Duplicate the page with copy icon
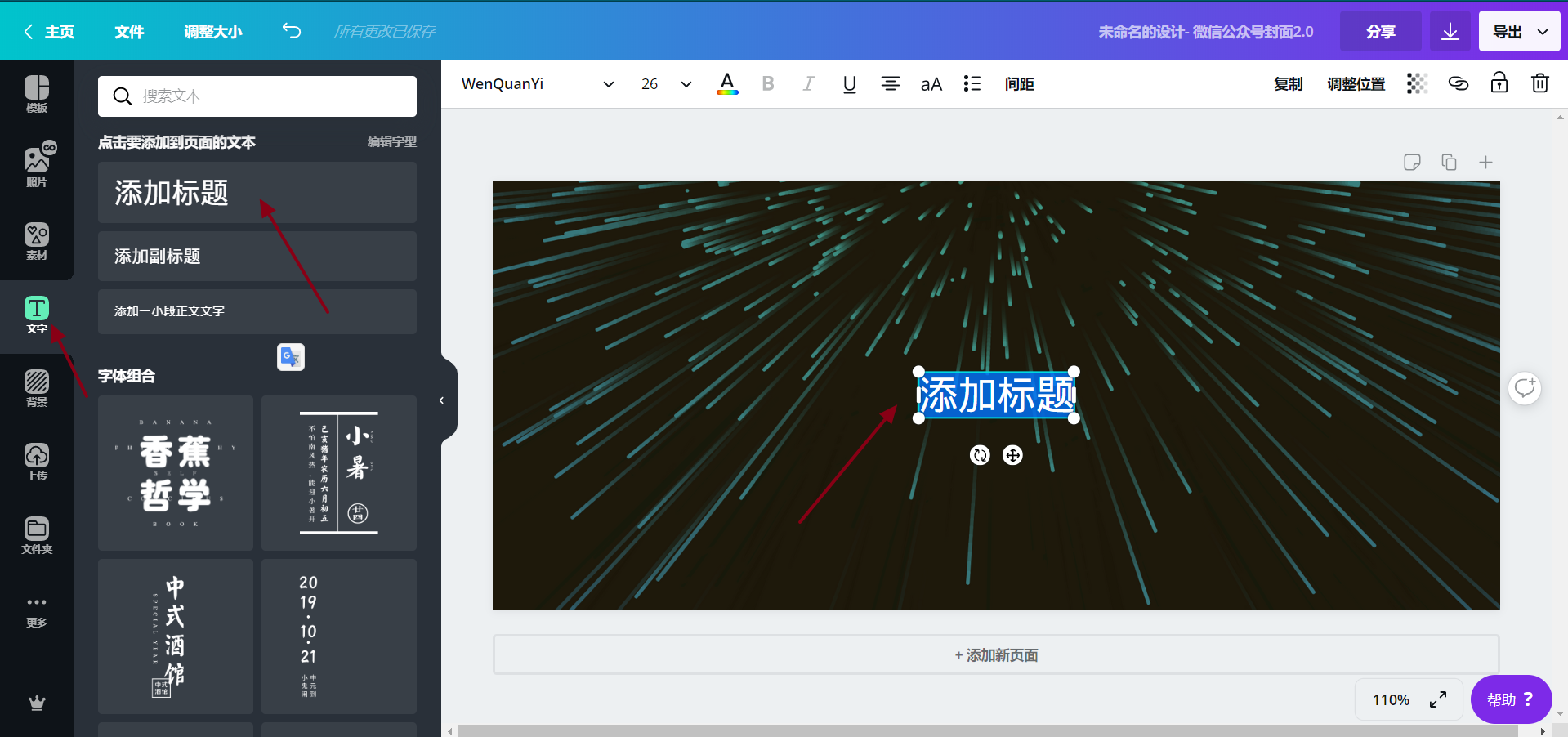The height and width of the screenshot is (737, 1568). [1450, 162]
